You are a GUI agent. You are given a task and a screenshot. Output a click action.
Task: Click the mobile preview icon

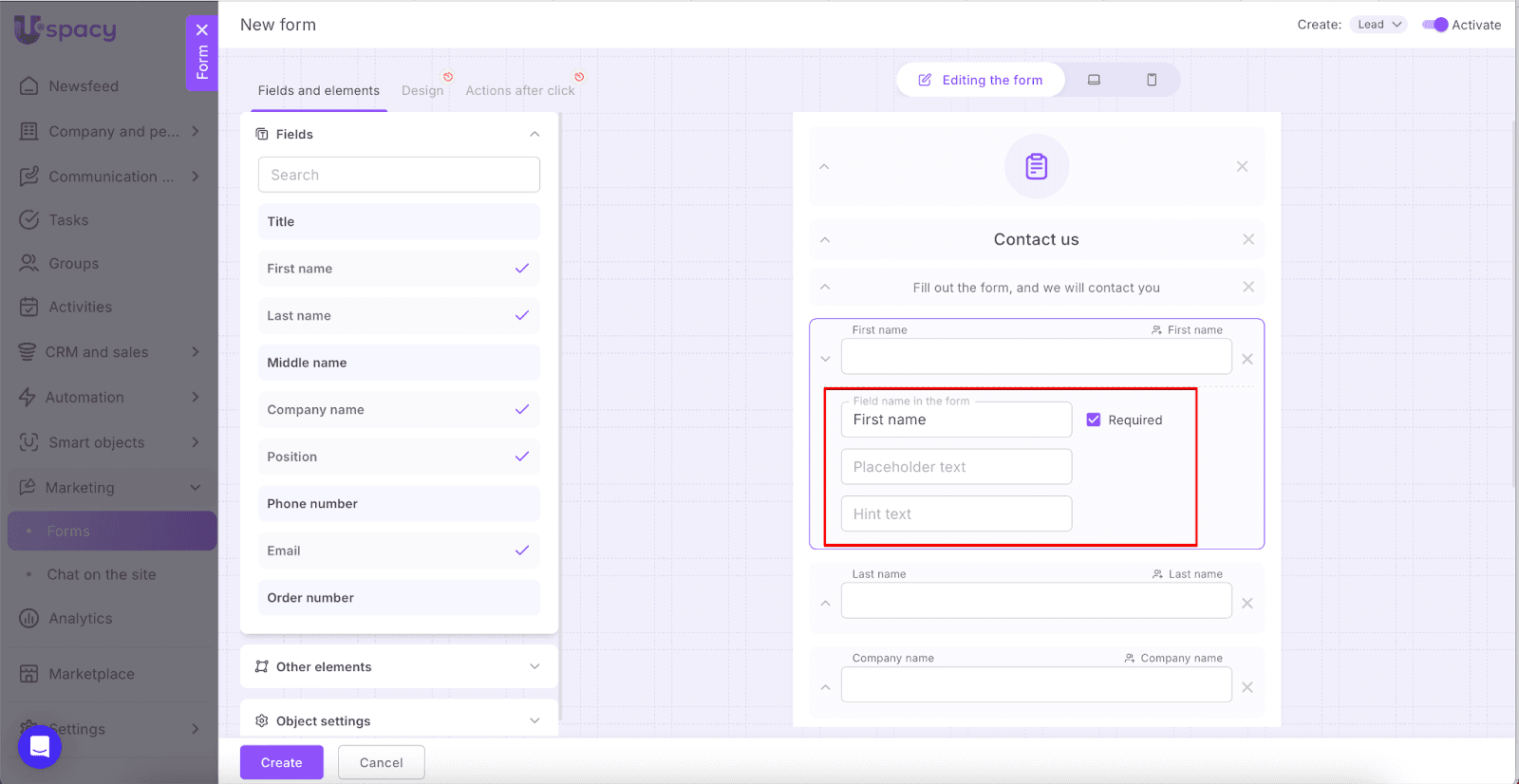click(1152, 80)
